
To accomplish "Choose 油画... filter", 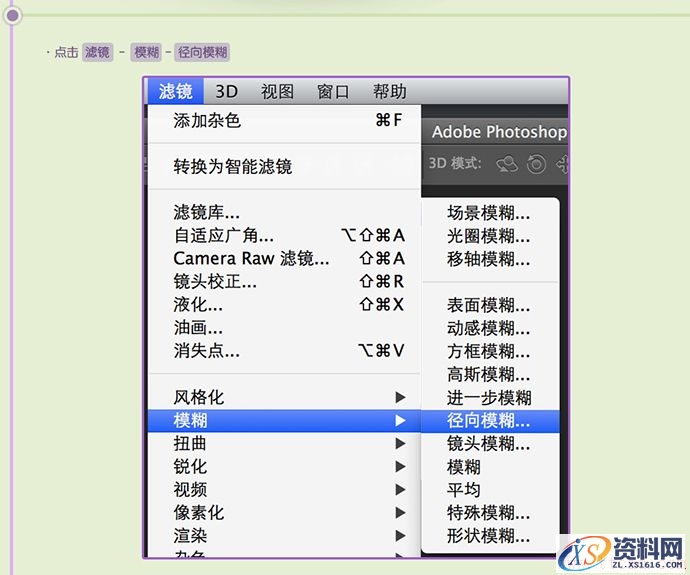I will click(284, 327).
